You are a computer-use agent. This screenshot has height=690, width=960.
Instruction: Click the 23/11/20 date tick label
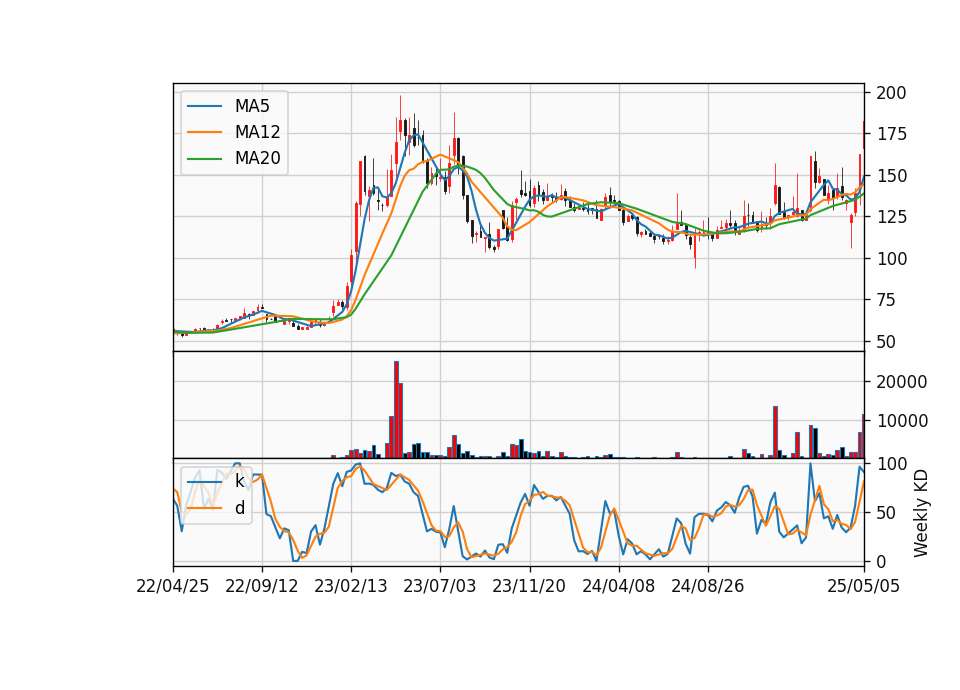pos(529,587)
